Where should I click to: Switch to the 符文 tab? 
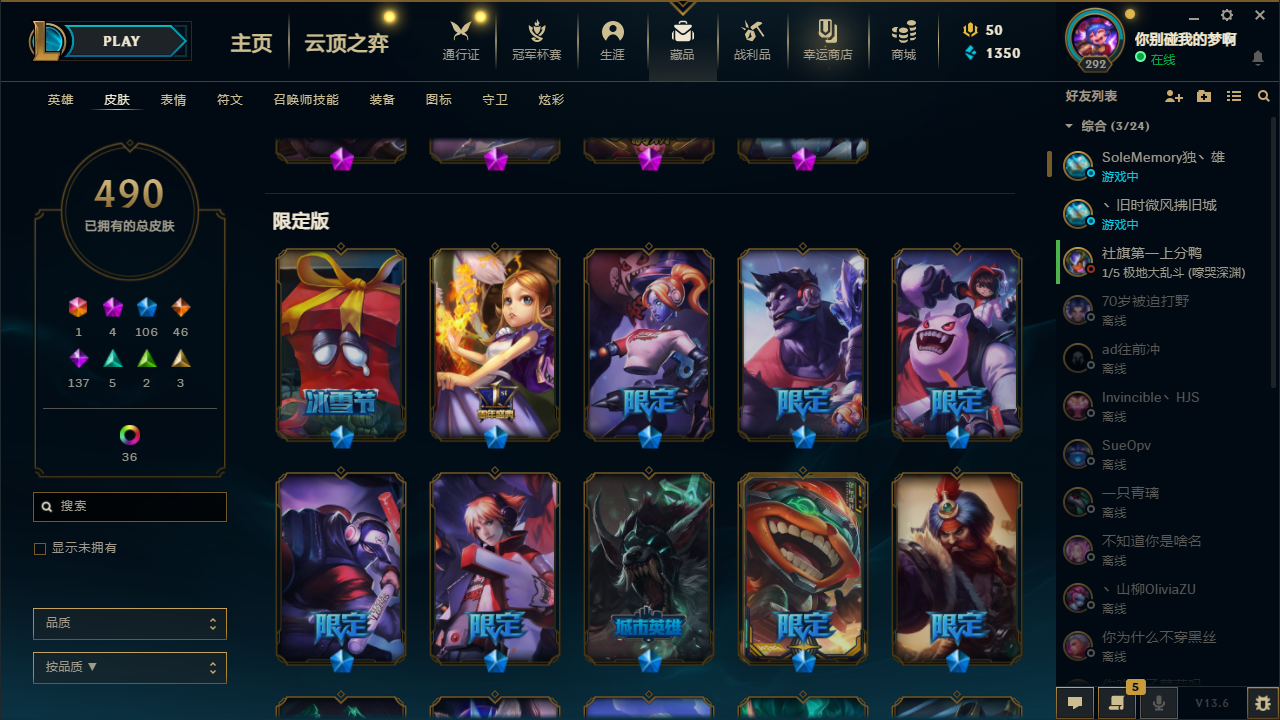coord(230,100)
